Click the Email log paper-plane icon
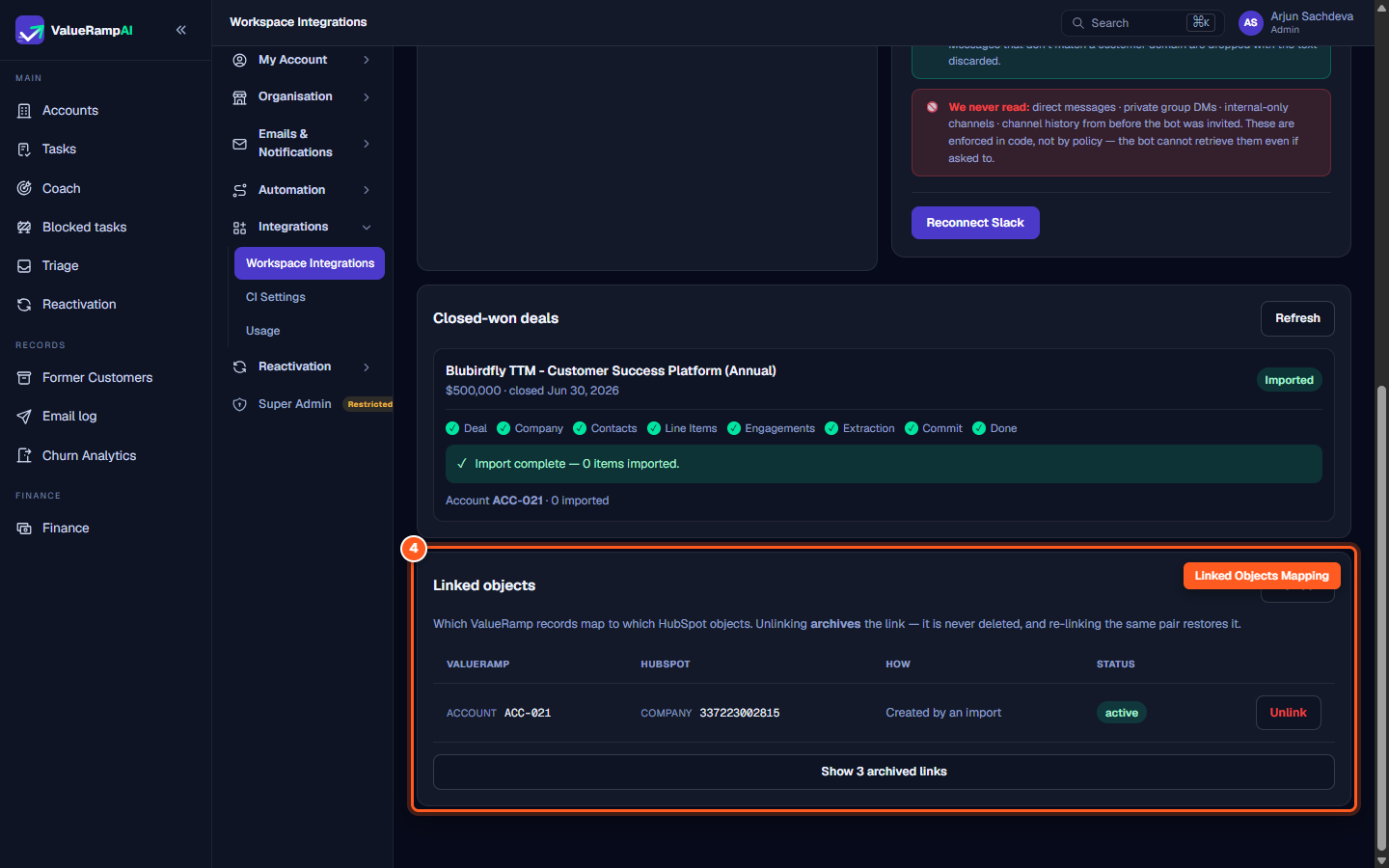 (x=24, y=417)
